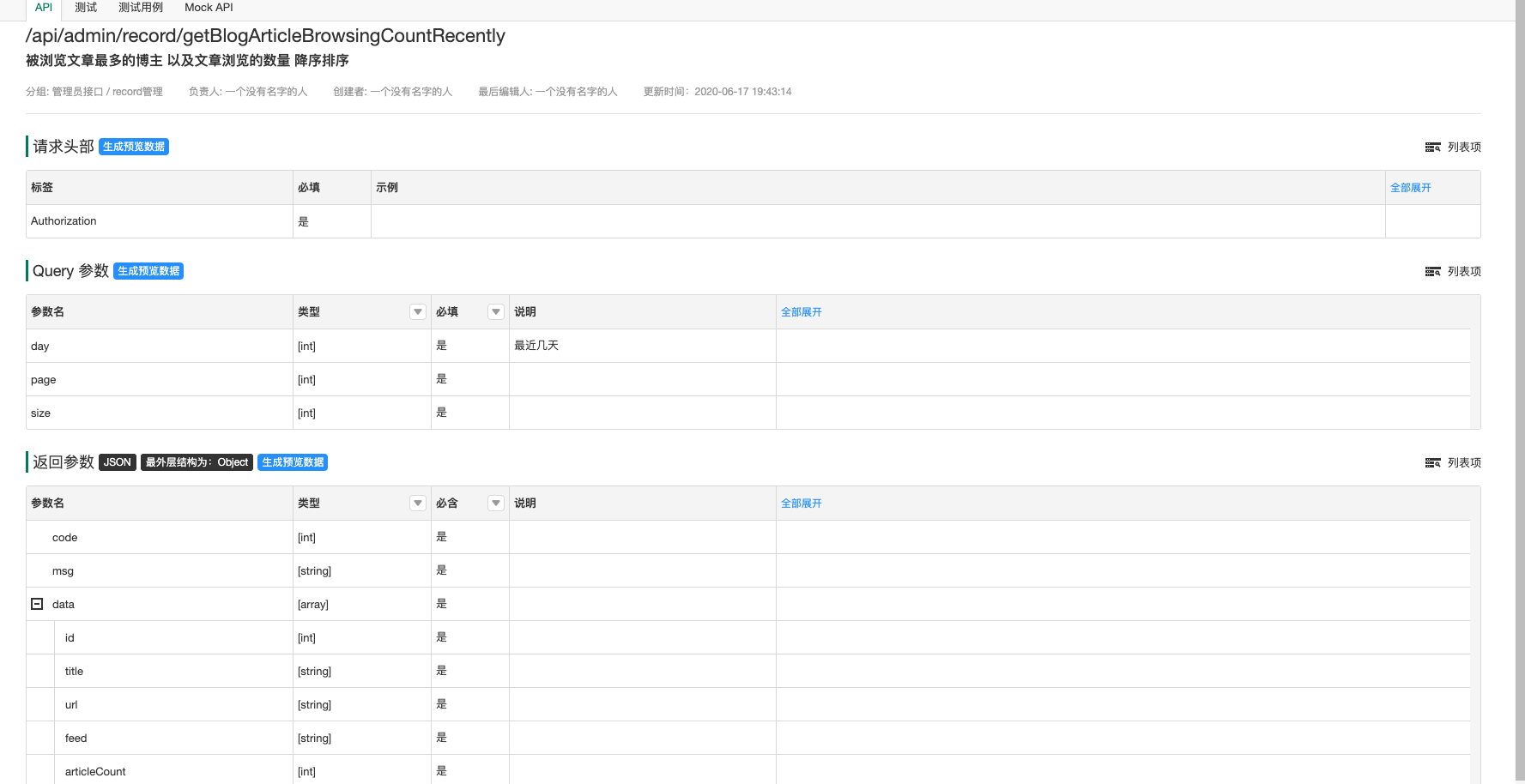Screen dimensions: 1525x784
Task: Open 类型 filter dropdown in Query 参数 table
Action: (x=418, y=312)
